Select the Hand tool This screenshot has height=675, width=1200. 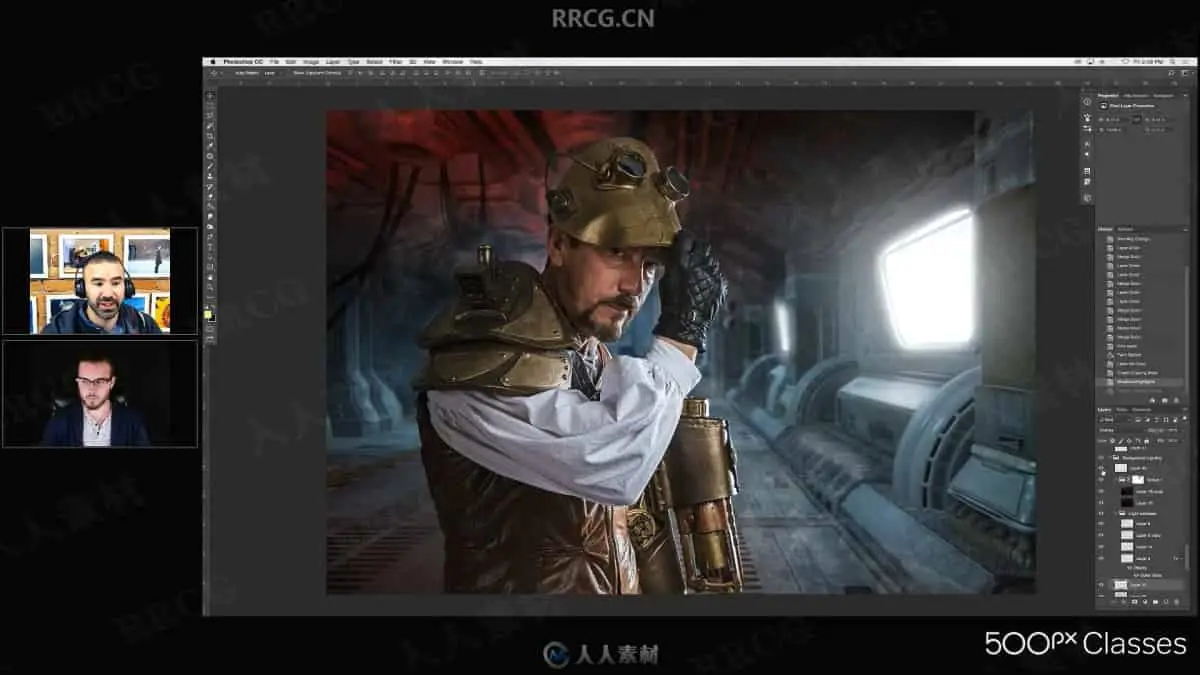click(210, 279)
